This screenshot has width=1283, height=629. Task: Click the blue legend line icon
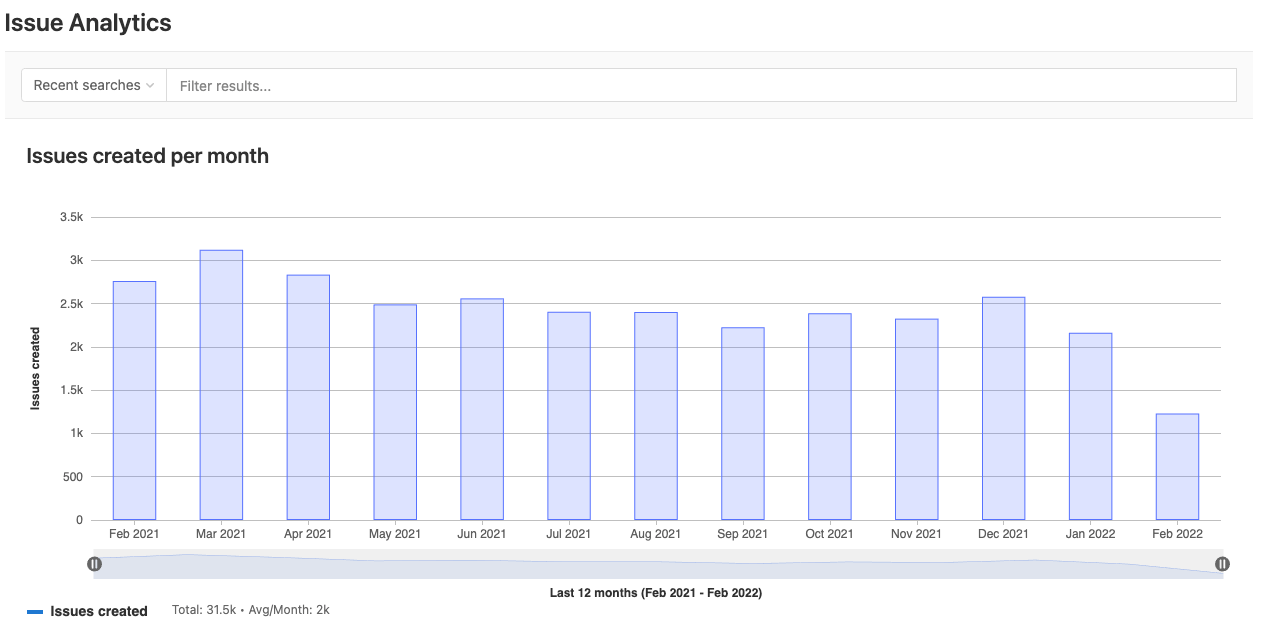click(33, 610)
